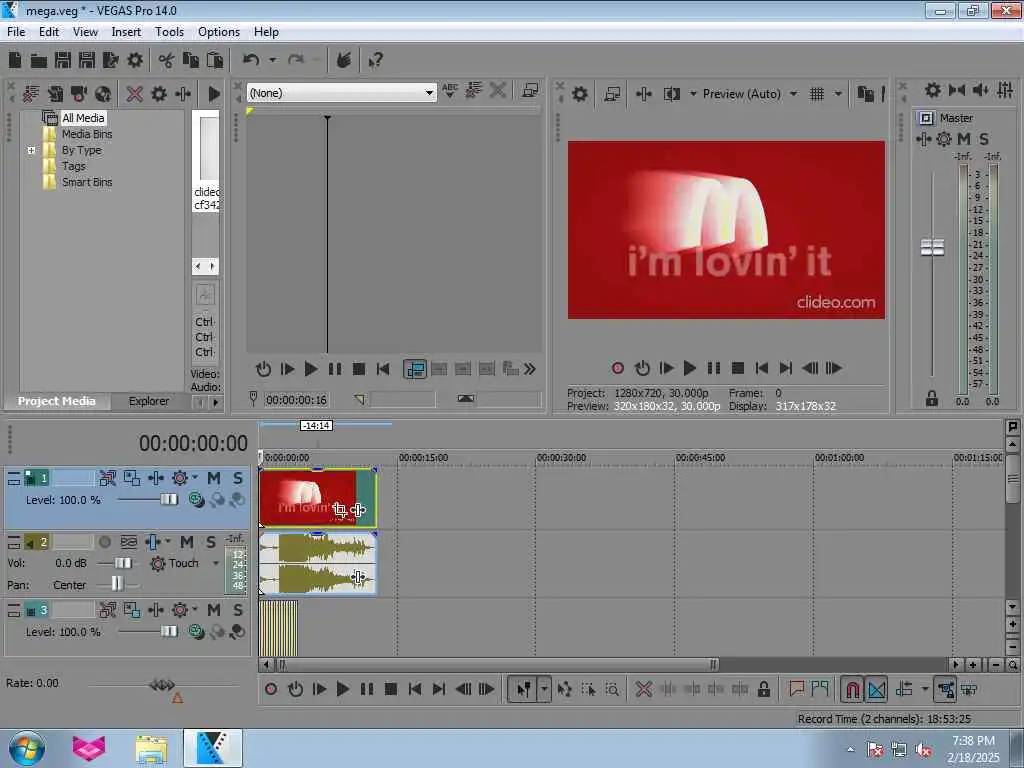The height and width of the screenshot is (768, 1024).
Task: Click the trimmer timecode field 00:00:00:16
Action: pyautogui.click(x=296, y=400)
